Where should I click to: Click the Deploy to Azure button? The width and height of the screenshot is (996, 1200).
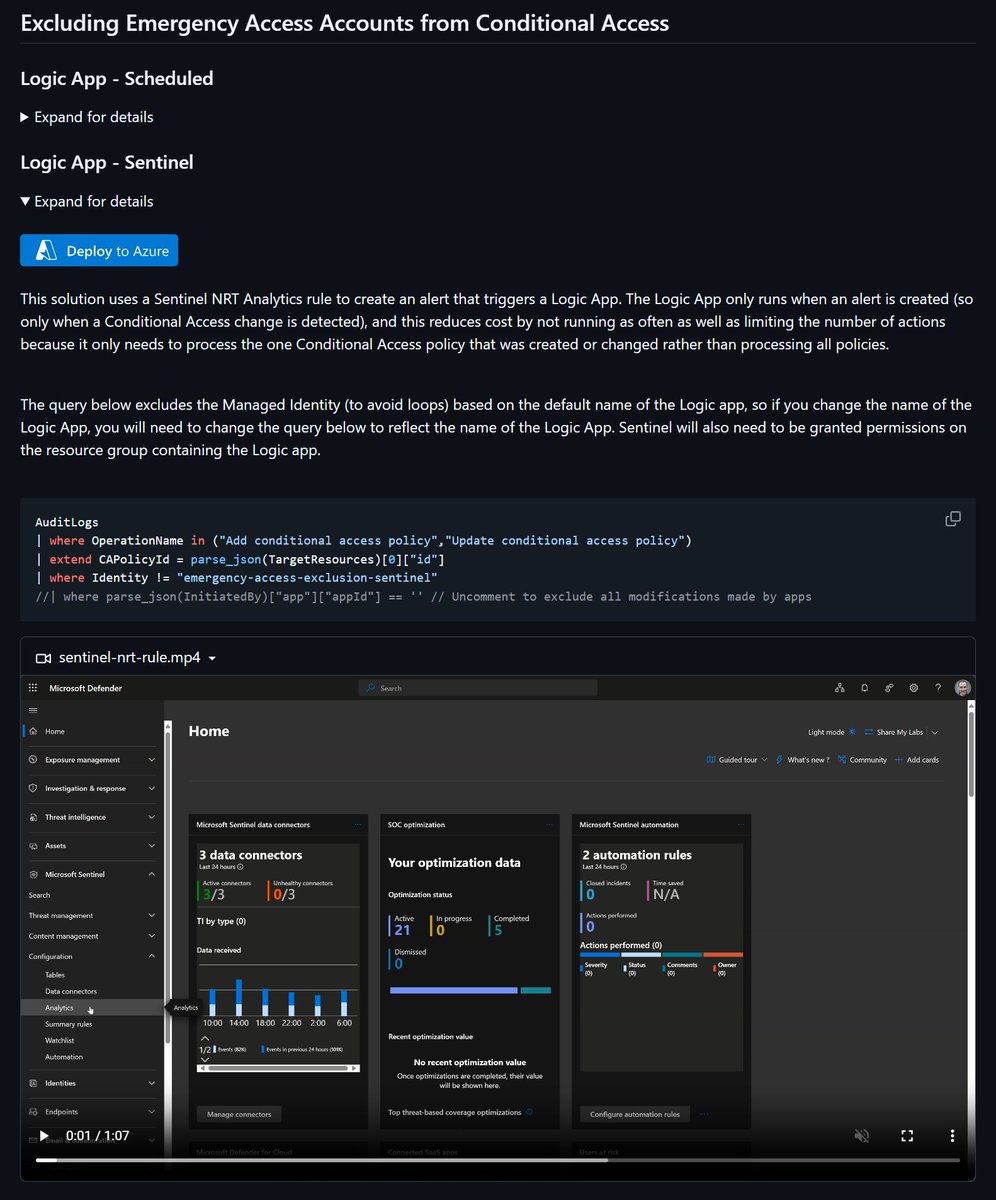point(99,251)
